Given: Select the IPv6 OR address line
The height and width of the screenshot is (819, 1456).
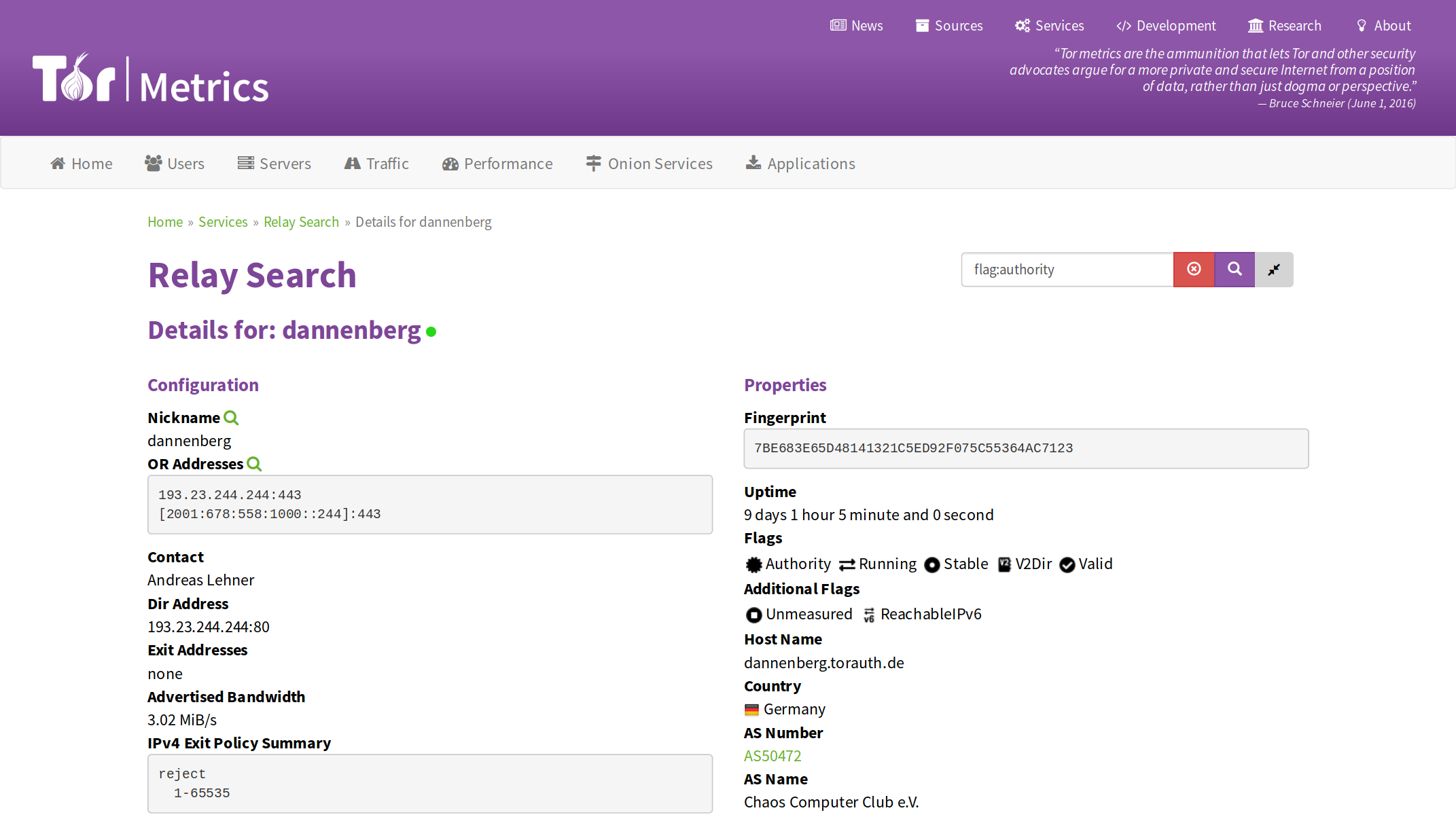Looking at the screenshot, I should point(270,514).
